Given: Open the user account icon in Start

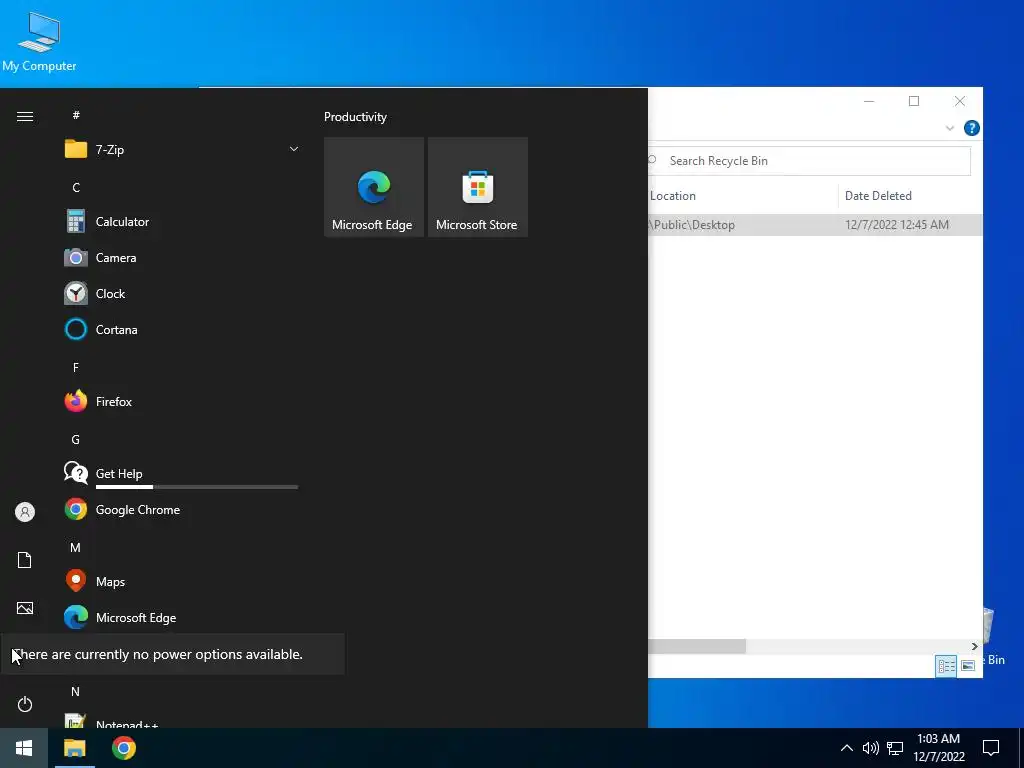Looking at the screenshot, I should click(x=25, y=512).
